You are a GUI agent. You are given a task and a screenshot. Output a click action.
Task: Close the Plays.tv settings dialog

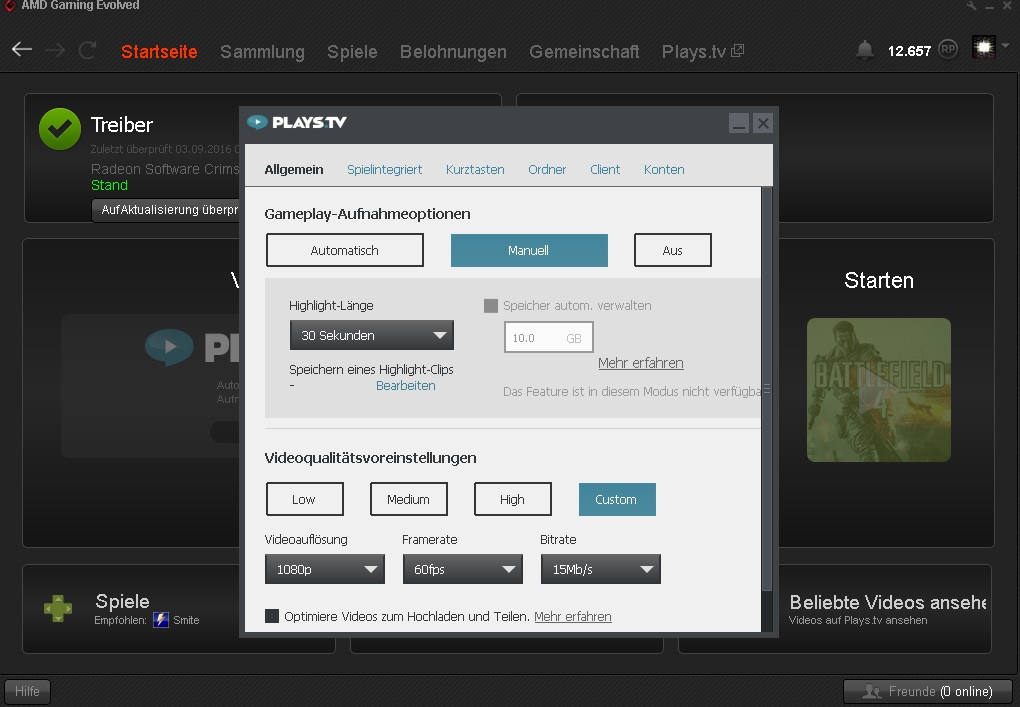[762, 123]
